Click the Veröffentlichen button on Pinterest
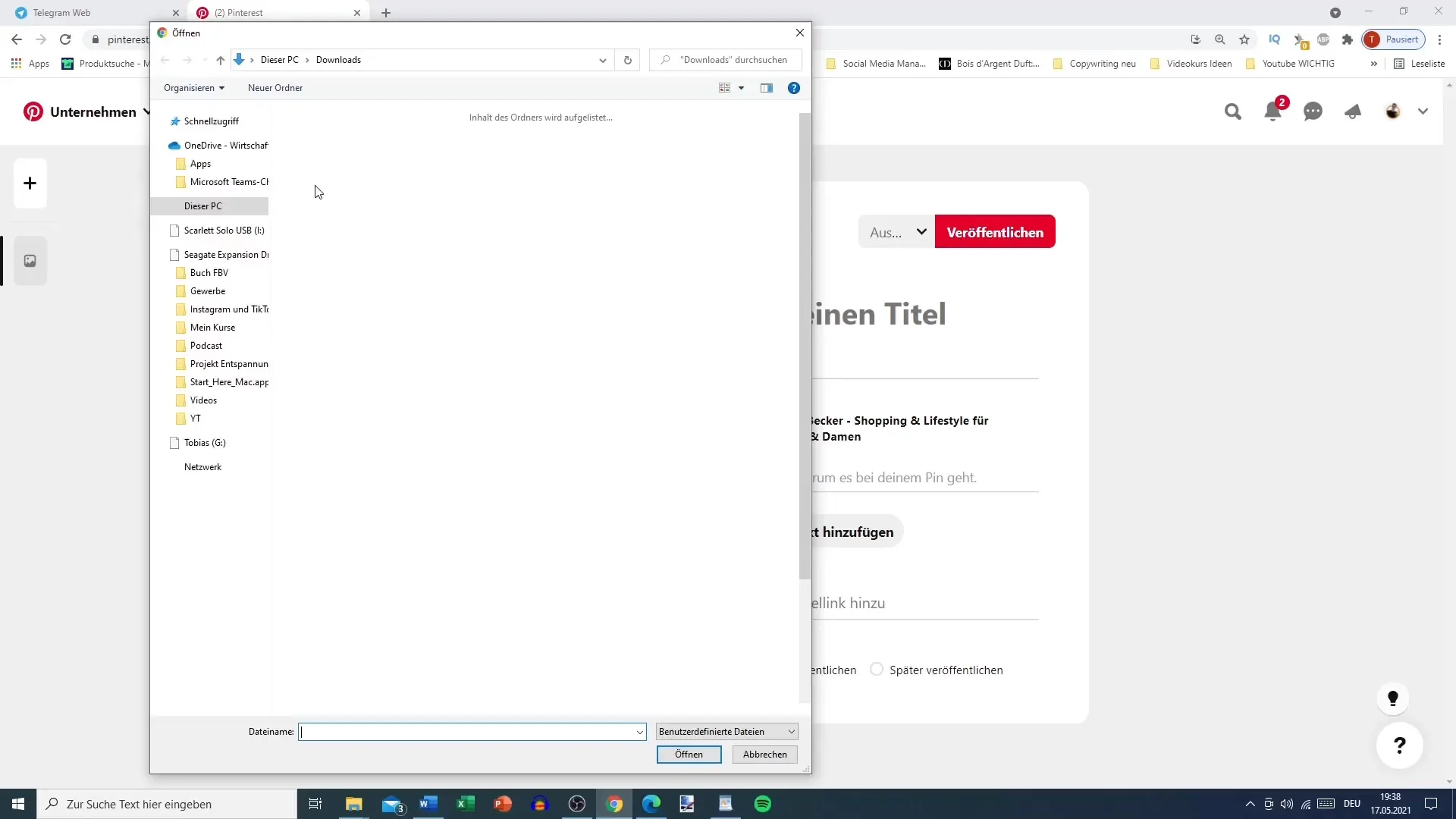Image resolution: width=1456 pixels, height=819 pixels. 995,232
